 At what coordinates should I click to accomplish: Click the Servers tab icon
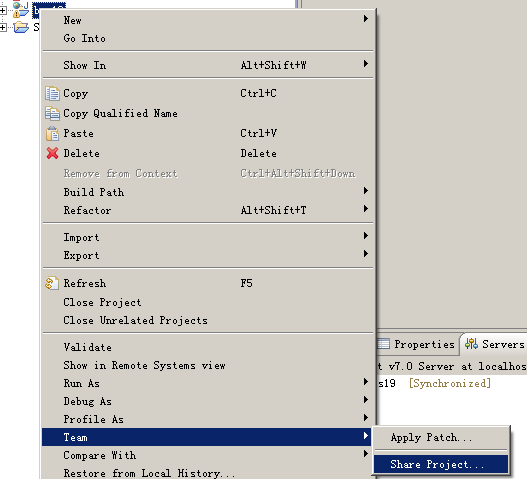point(471,344)
